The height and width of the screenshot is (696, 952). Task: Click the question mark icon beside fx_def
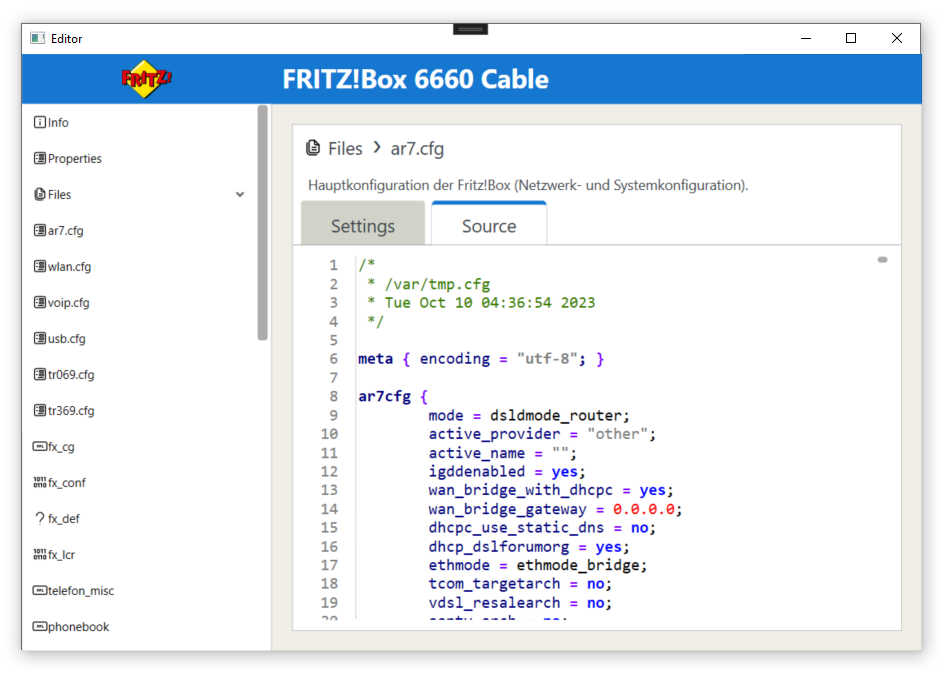tap(40, 518)
